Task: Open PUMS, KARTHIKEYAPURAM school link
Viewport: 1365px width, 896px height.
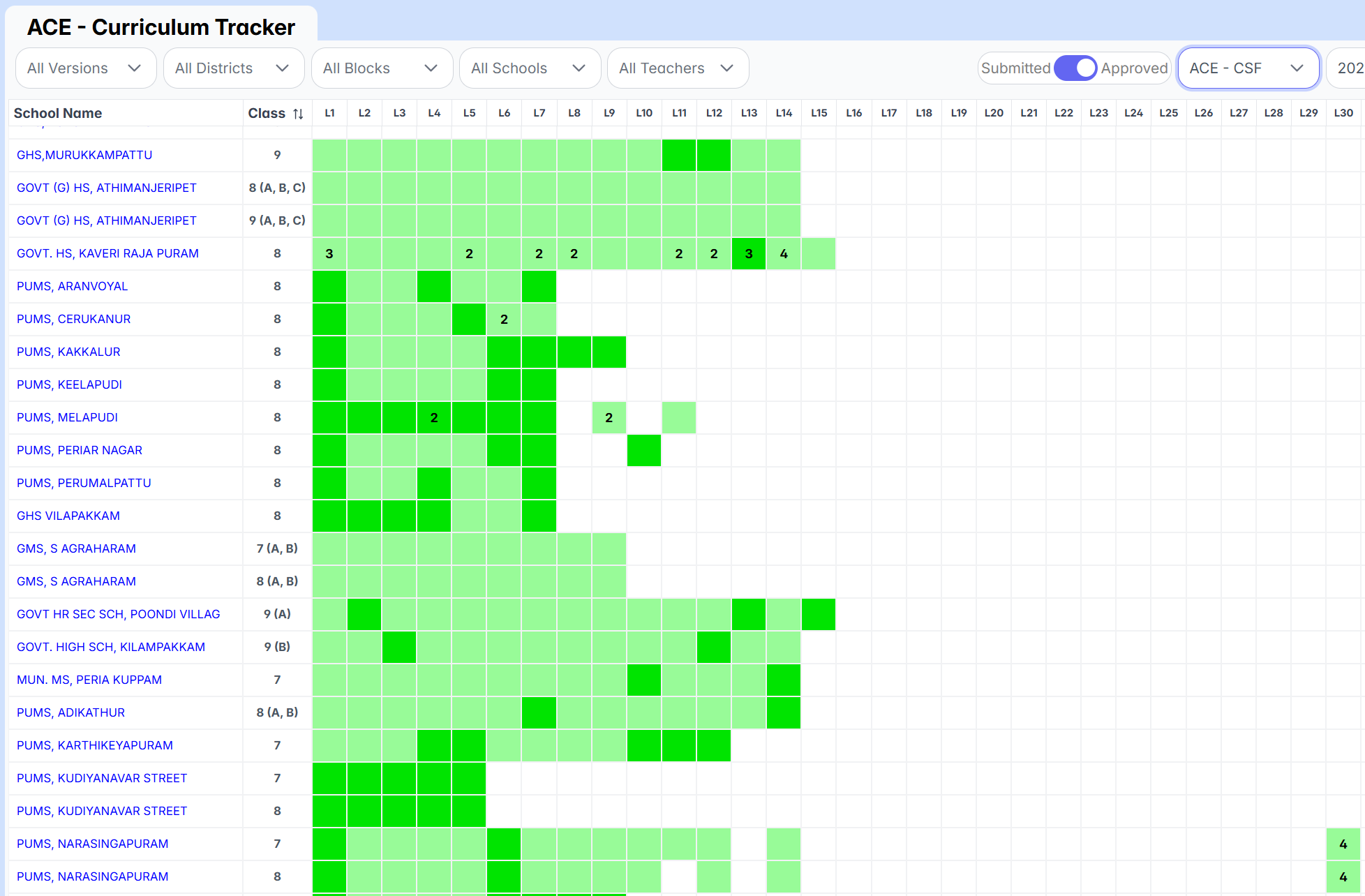Action: [x=95, y=745]
